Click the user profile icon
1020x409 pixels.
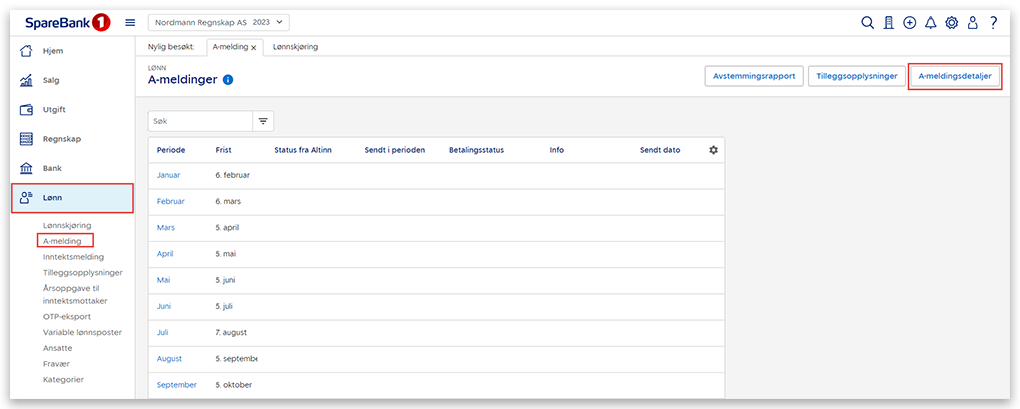point(972,23)
